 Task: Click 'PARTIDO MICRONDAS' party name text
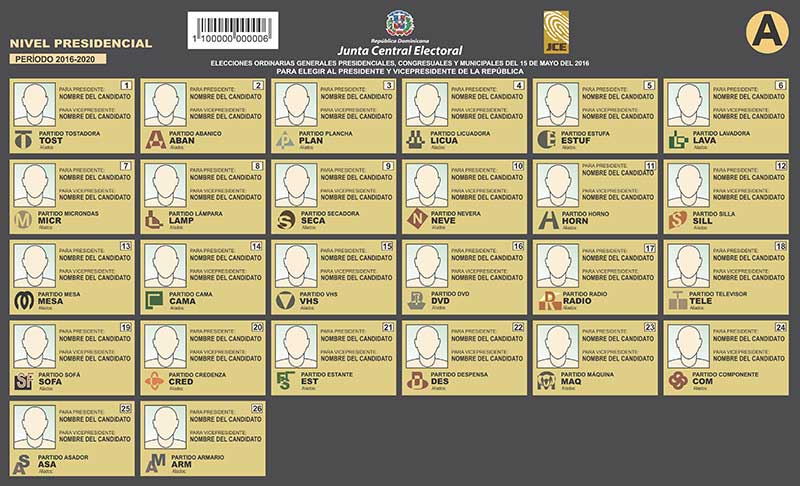pyautogui.click(x=68, y=214)
